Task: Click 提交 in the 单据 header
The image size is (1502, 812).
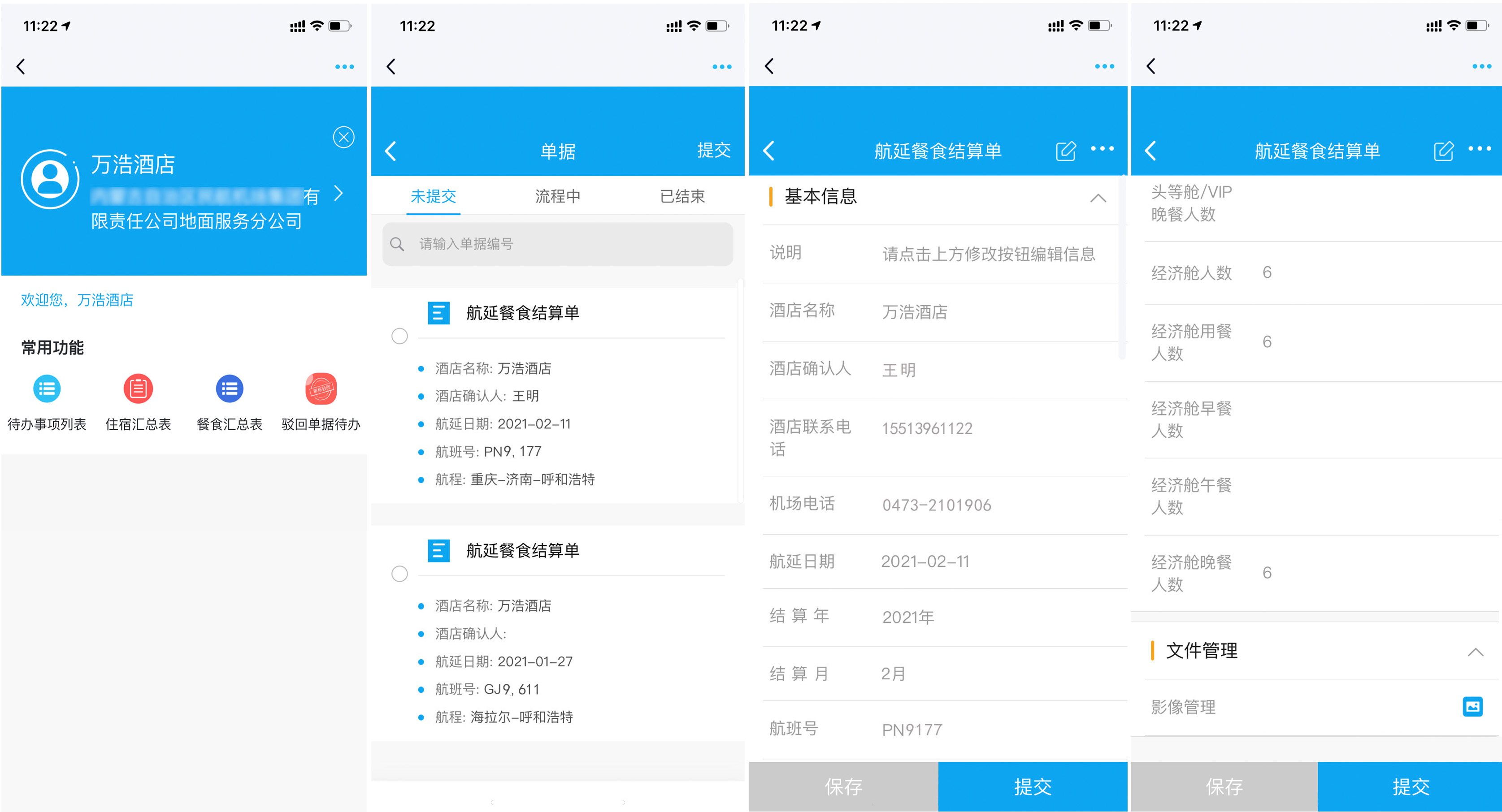Action: (x=714, y=151)
